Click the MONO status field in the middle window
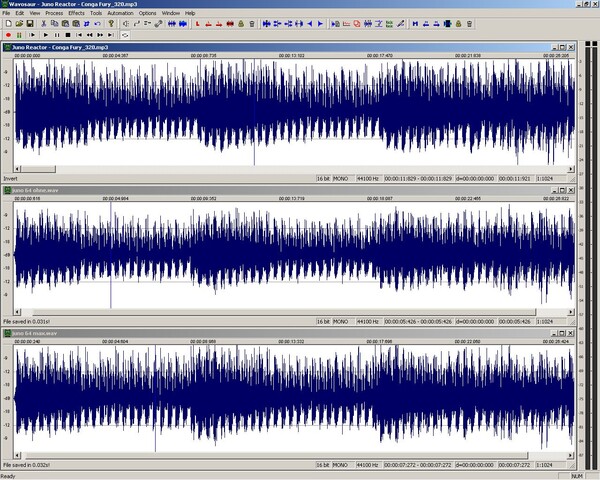Screen dimensions: 600x480 (341, 322)
